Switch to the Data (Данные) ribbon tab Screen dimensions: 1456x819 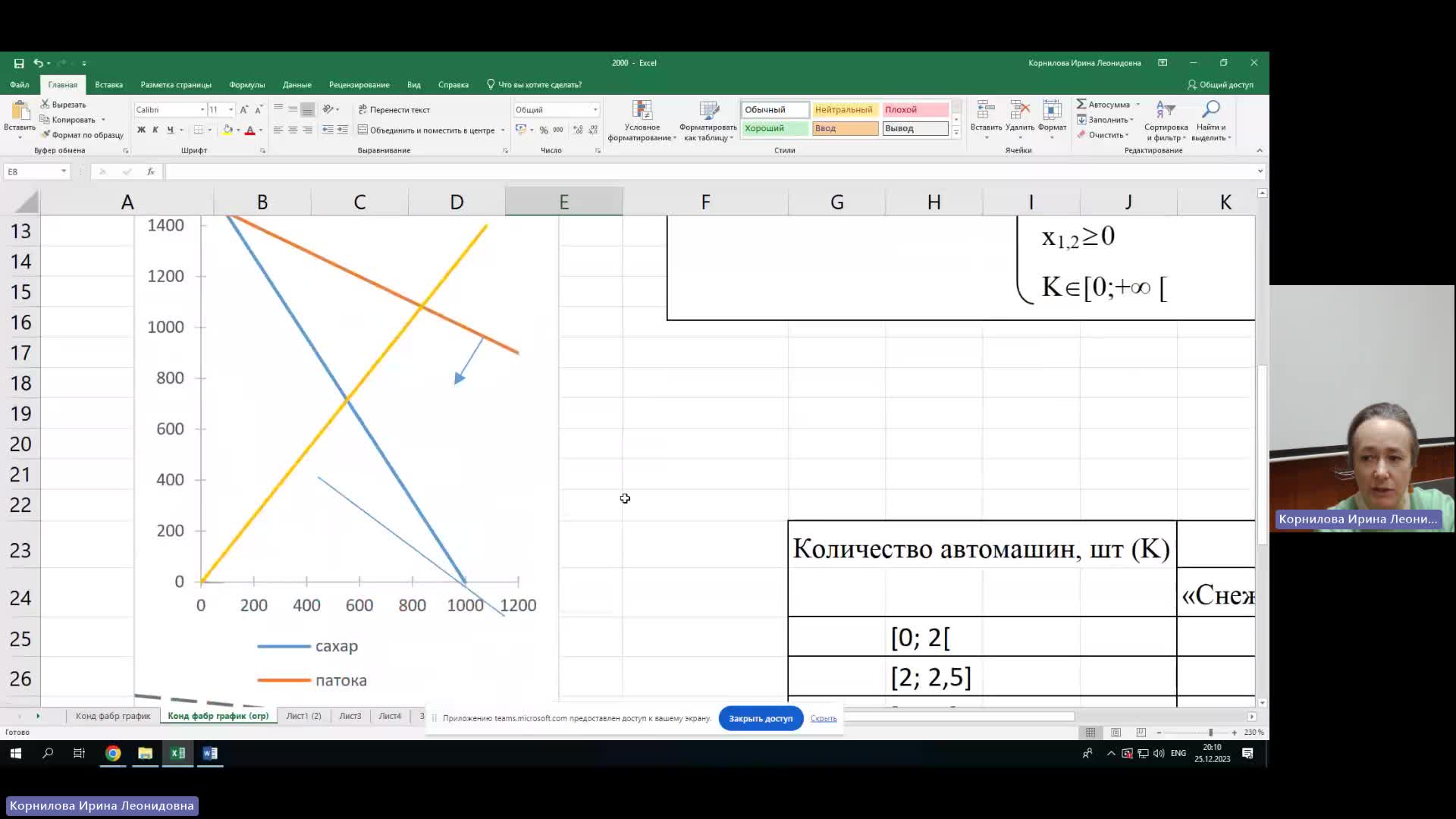click(297, 84)
